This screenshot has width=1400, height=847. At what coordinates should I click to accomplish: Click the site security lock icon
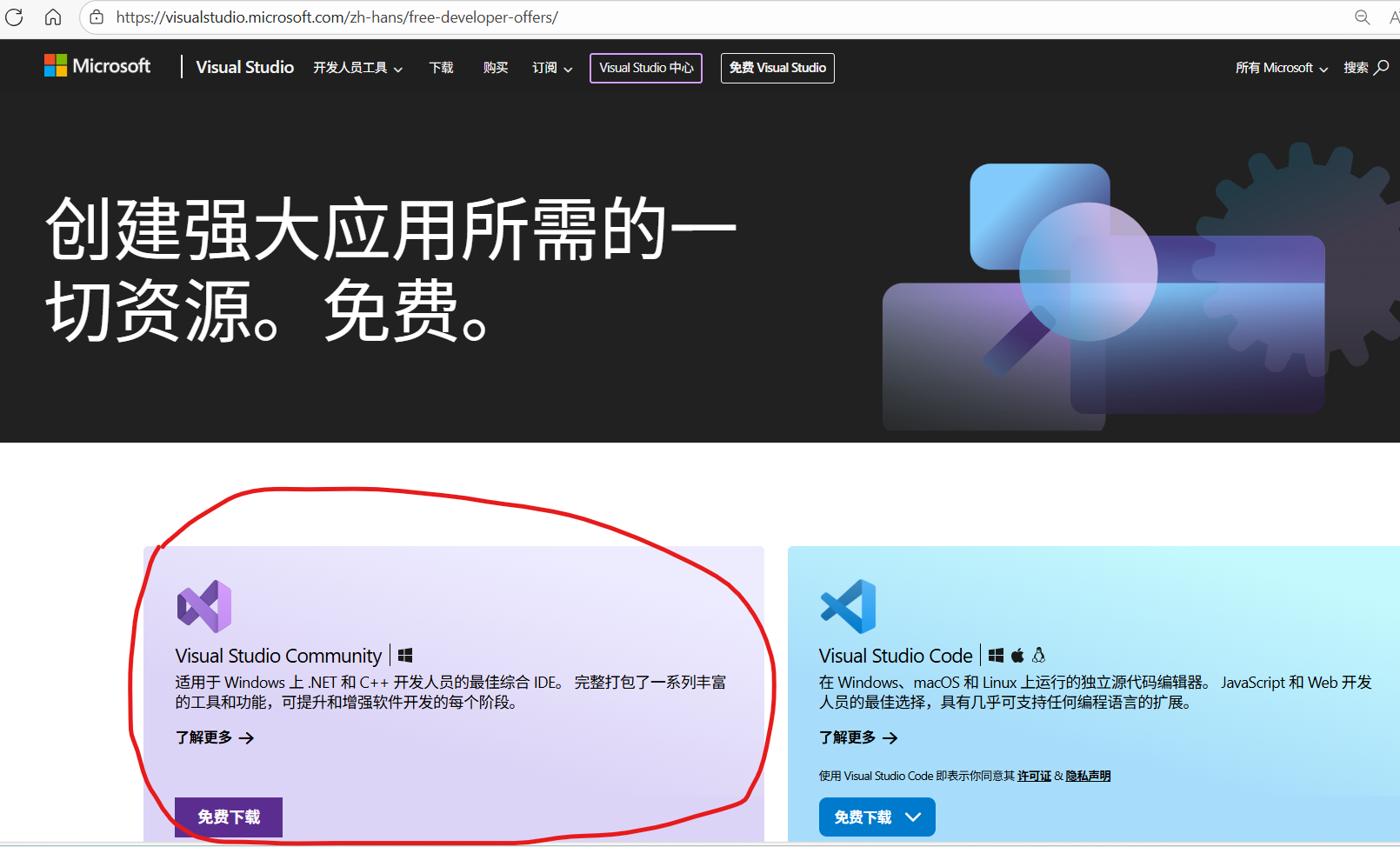pyautogui.click(x=97, y=17)
